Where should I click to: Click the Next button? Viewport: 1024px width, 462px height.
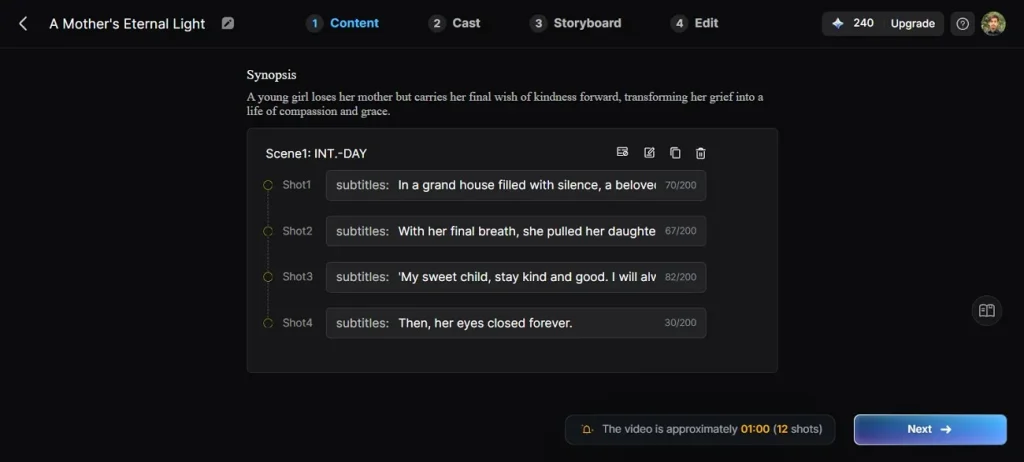coord(930,429)
